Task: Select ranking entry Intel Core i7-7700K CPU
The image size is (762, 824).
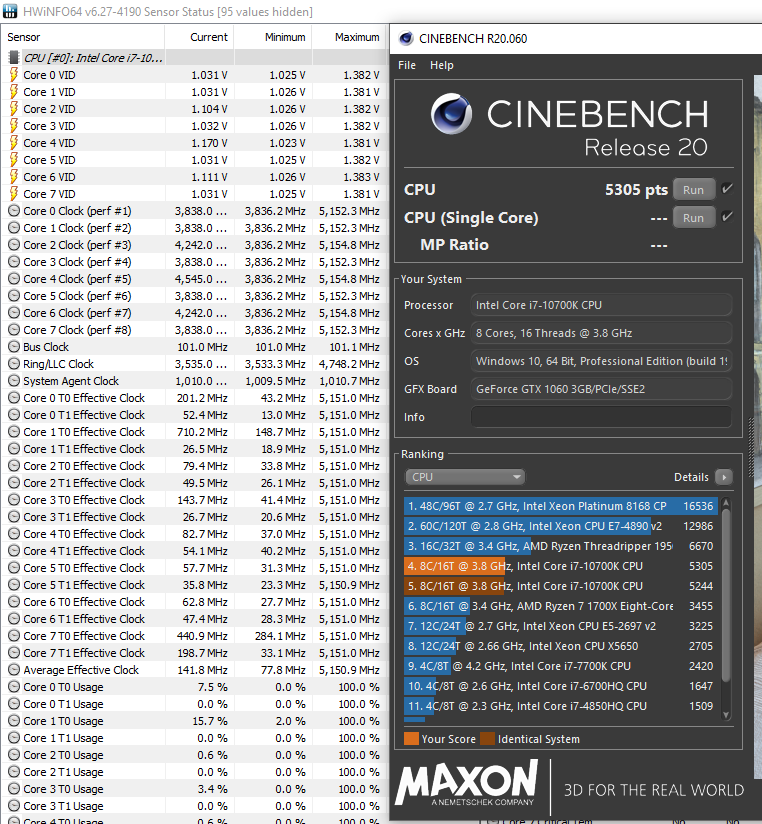Action: (561, 666)
